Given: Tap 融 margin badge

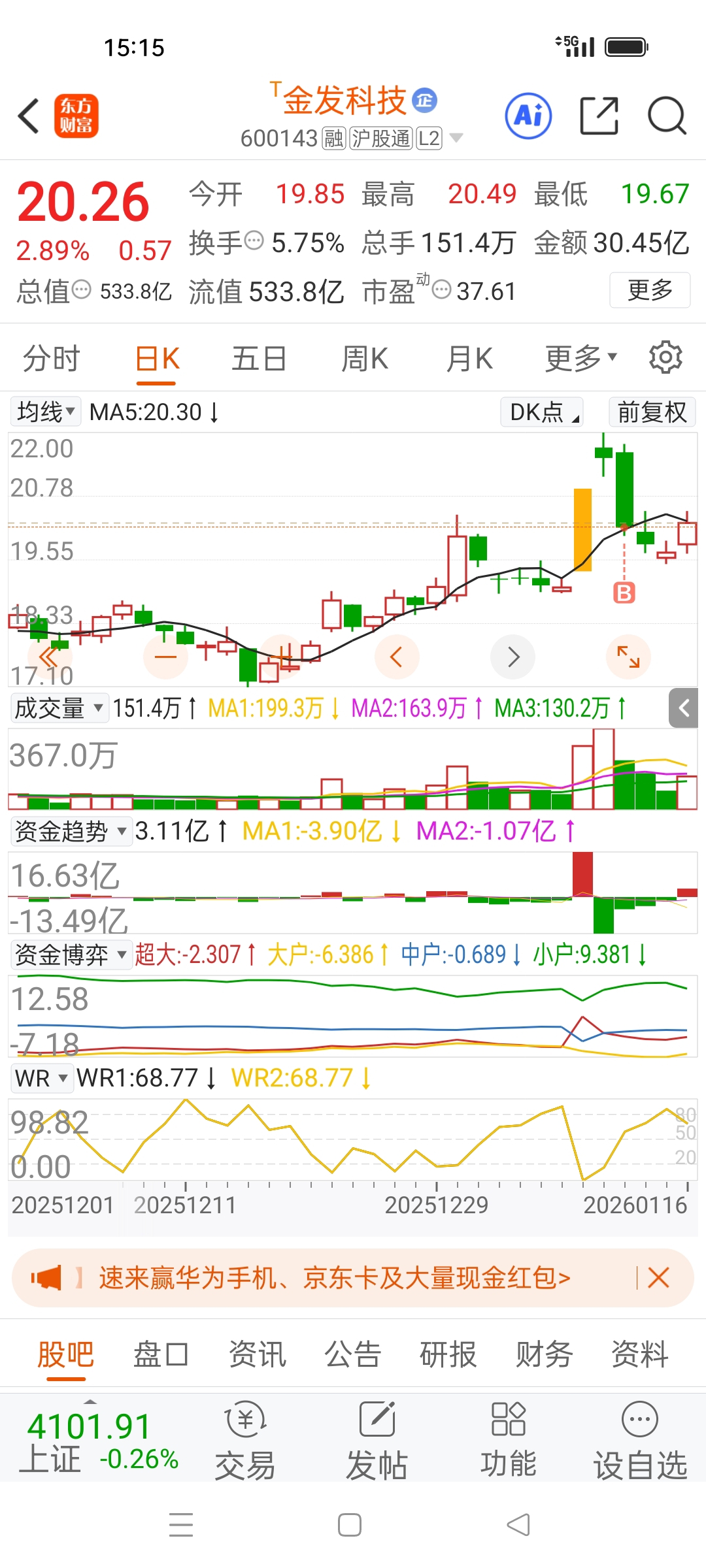Looking at the screenshot, I should 334,139.
